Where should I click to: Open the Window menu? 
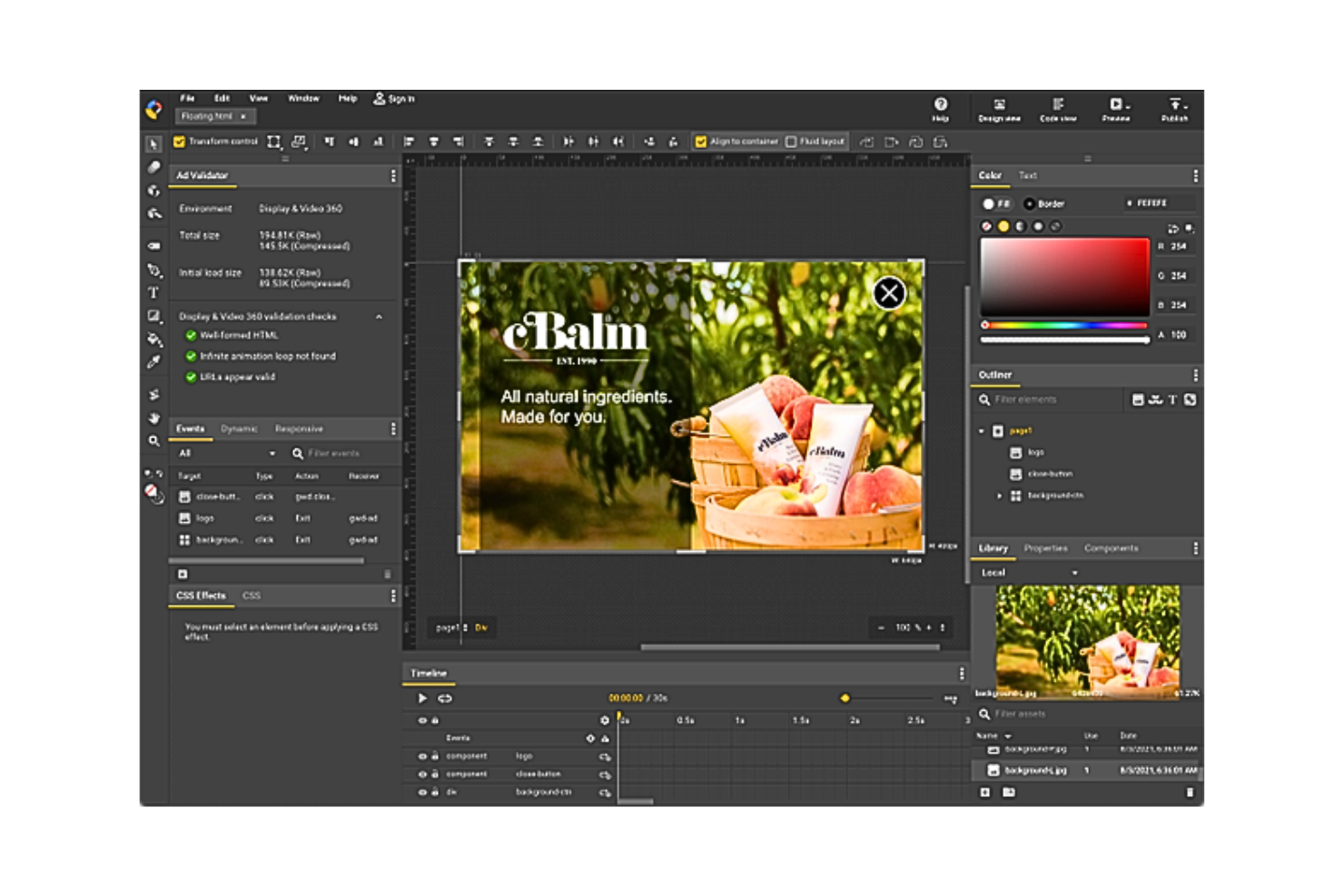click(x=303, y=98)
